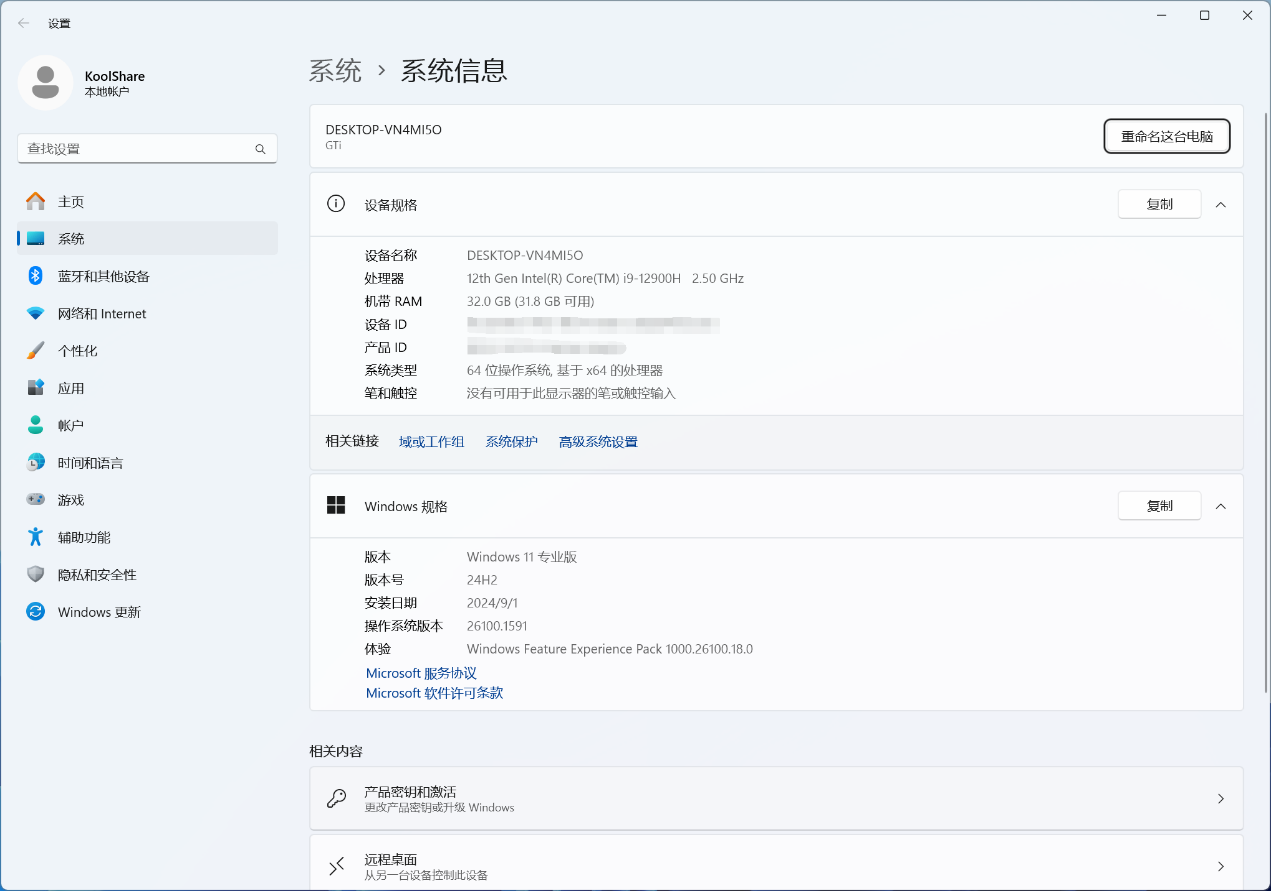Open the 高级系统设置 link
The width and height of the screenshot is (1271, 891).
click(598, 442)
